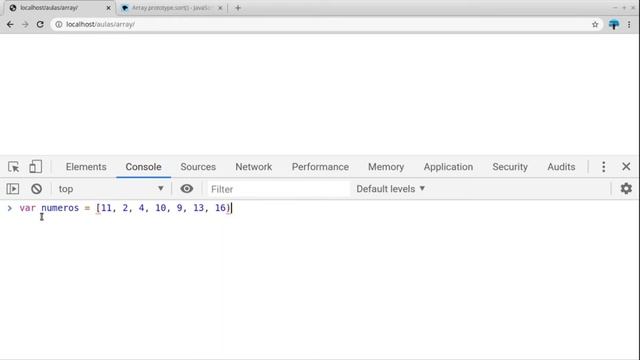The height and width of the screenshot is (360, 640).
Task: Open the Network panel
Action: pos(253,167)
